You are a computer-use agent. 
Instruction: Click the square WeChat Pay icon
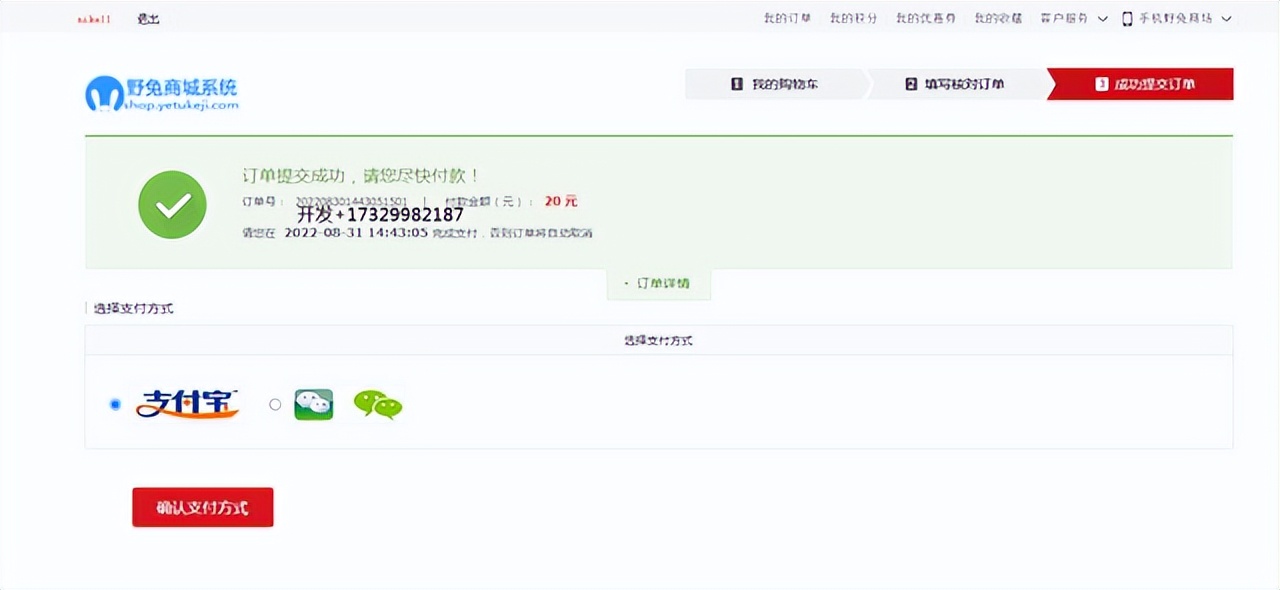[x=313, y=403]
